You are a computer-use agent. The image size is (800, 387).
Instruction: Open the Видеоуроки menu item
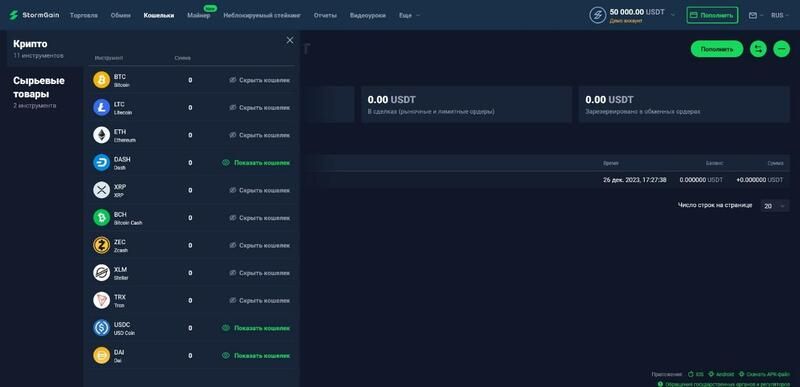367,15
